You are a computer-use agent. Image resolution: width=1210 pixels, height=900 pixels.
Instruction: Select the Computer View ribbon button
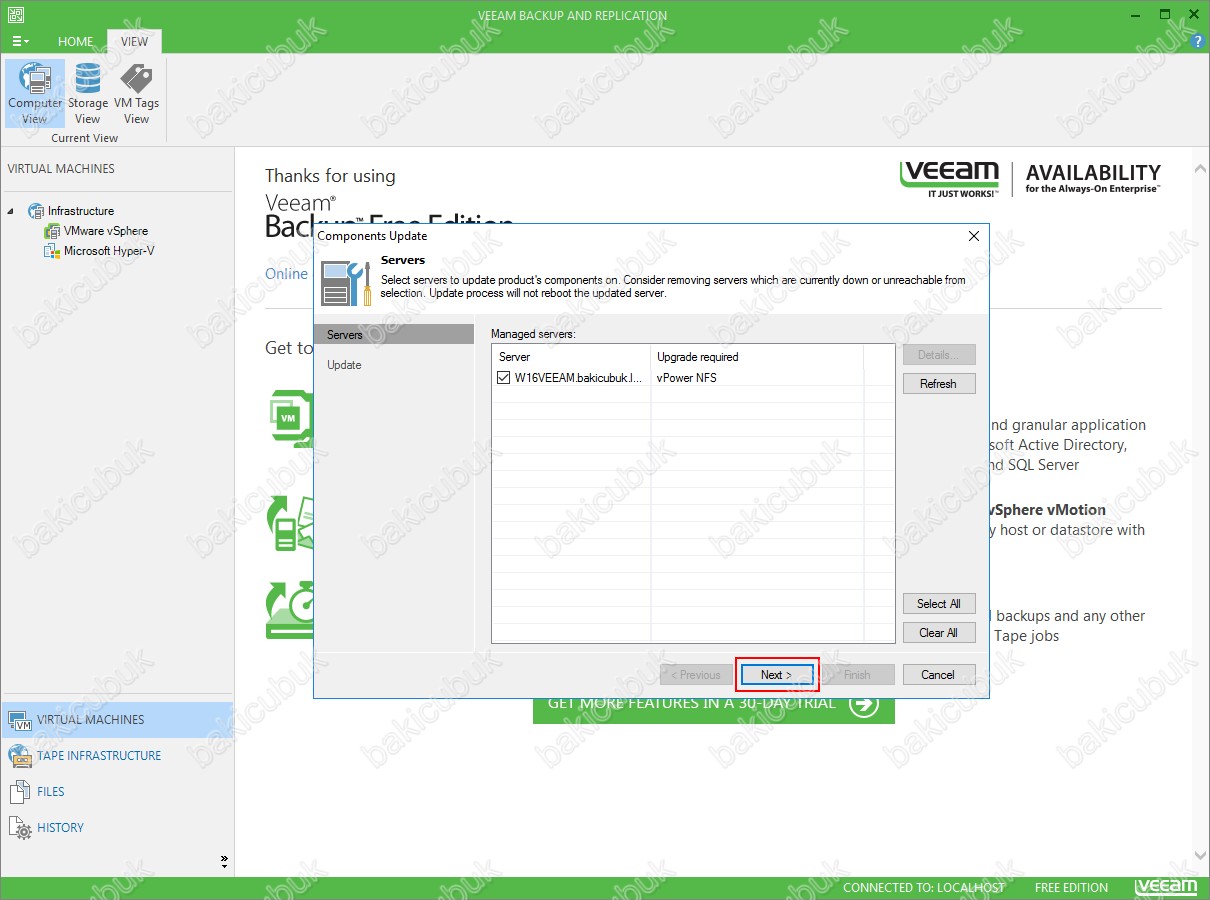[x=35, y=93]
